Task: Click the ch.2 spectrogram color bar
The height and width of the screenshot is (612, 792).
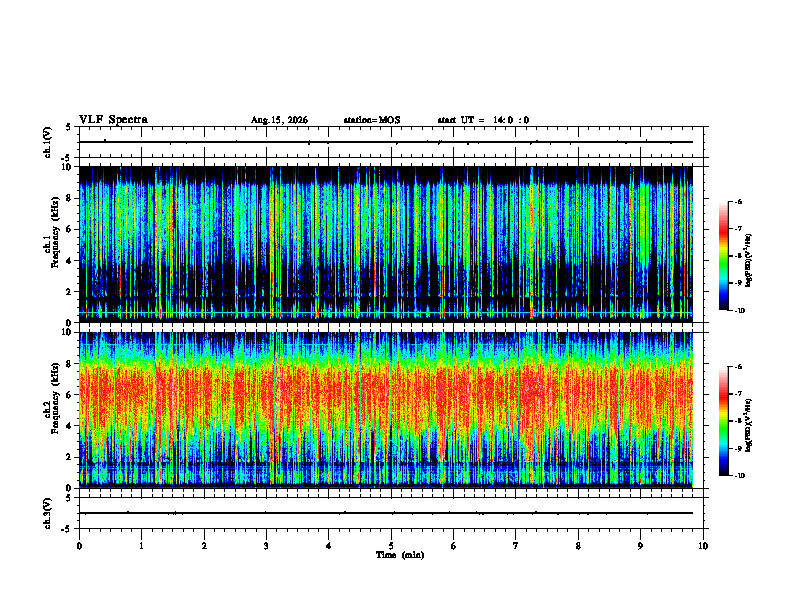Action: (723, 421)
